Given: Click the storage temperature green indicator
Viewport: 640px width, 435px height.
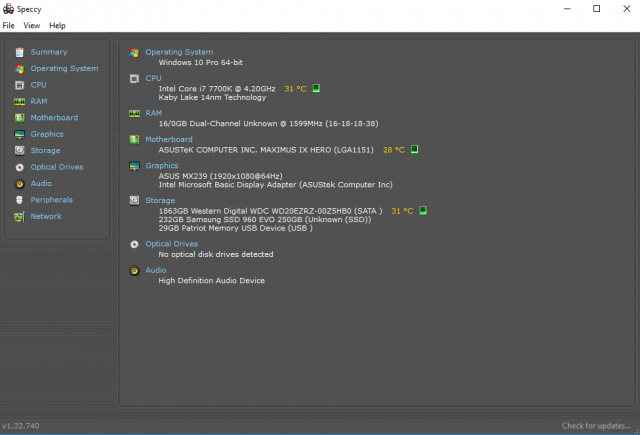Looking at the screenshot, I should 423,211.
